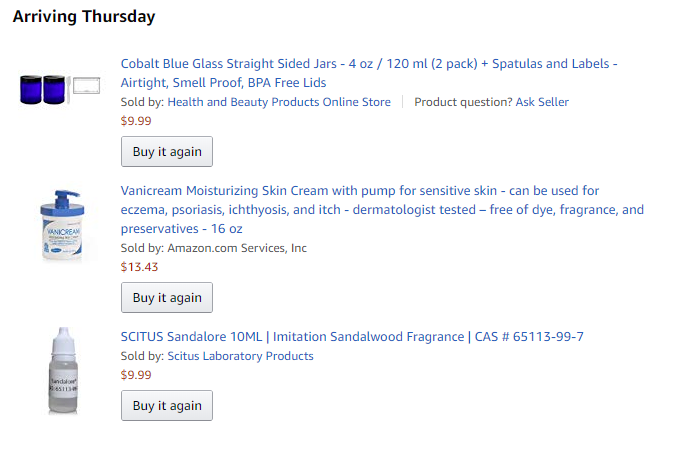Open the Vanicream Moisturizing Skin Cream title link
Viewport: 686px width, 457px height.
click(x=360, y=190)
